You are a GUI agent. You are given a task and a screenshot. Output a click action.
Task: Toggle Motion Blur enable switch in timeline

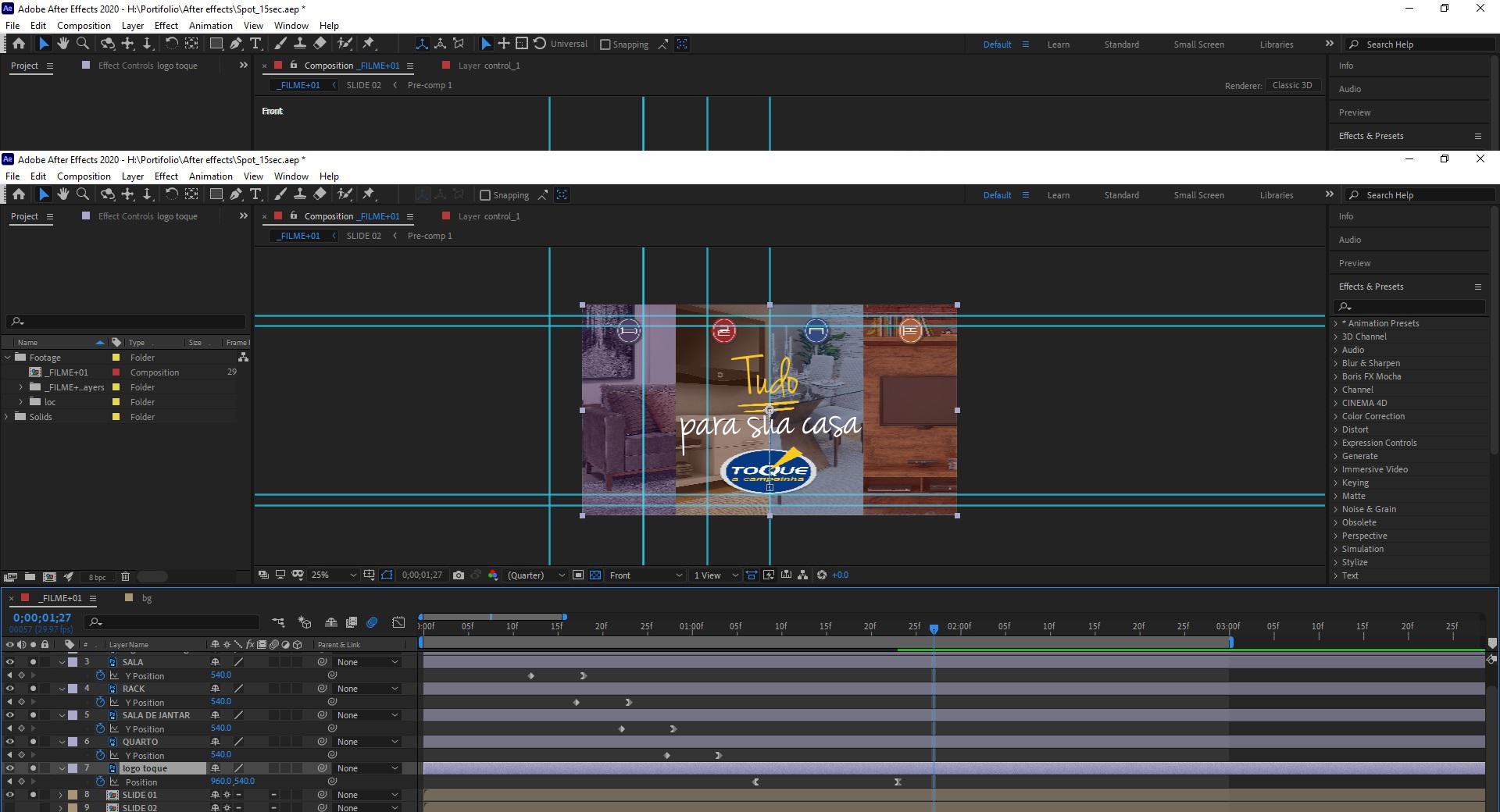(x=372, y=622)
